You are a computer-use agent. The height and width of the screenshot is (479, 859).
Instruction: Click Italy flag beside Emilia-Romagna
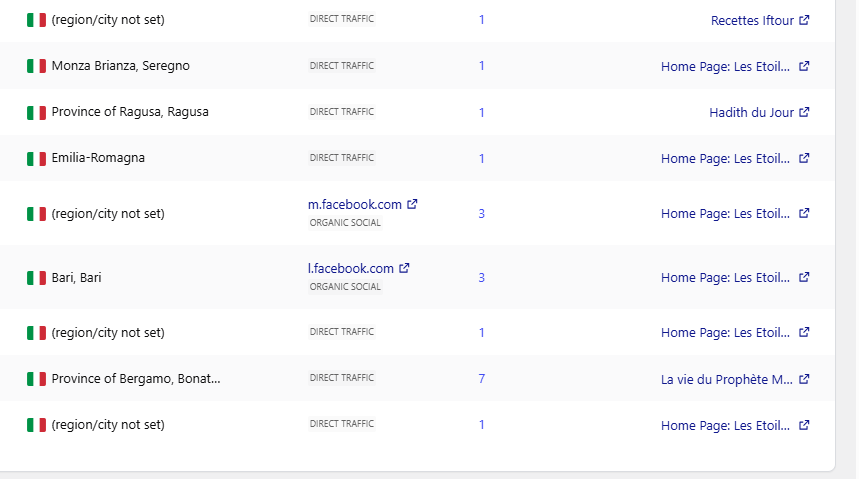pyautogui.click(x=37, y=158)
